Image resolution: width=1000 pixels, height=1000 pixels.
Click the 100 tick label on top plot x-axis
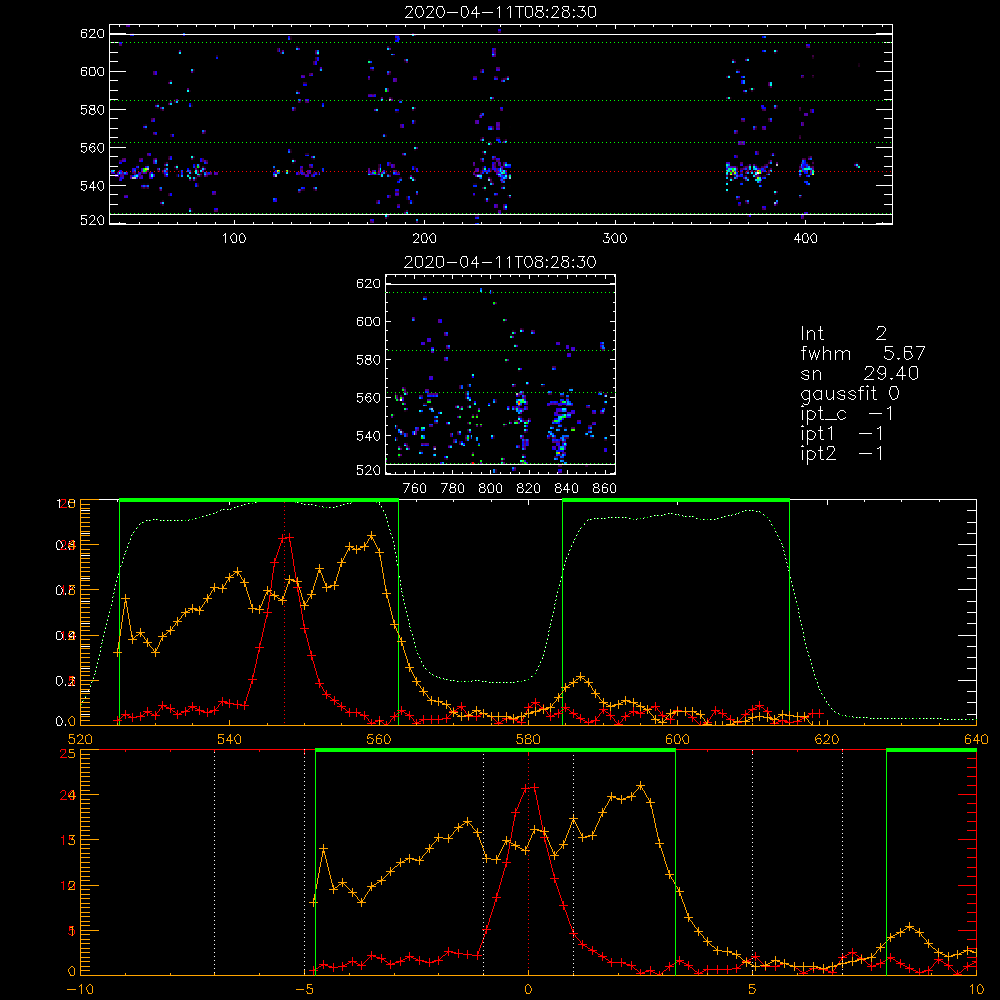click(234, 239)
